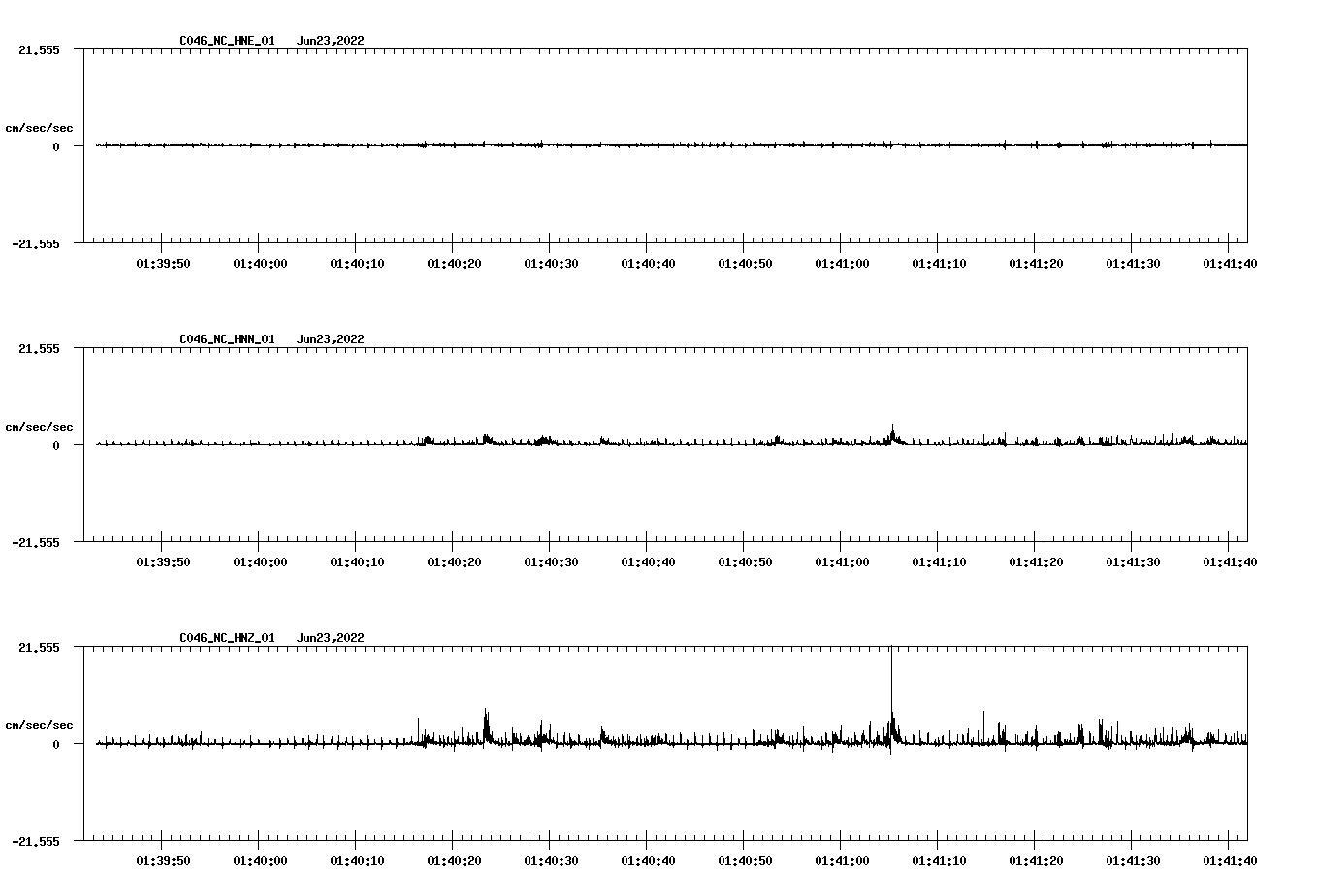This screenshot has width=1317, height=896.
Task: Click the cm/sec/sec unit label of HNN plot
Action: point(39,427)
